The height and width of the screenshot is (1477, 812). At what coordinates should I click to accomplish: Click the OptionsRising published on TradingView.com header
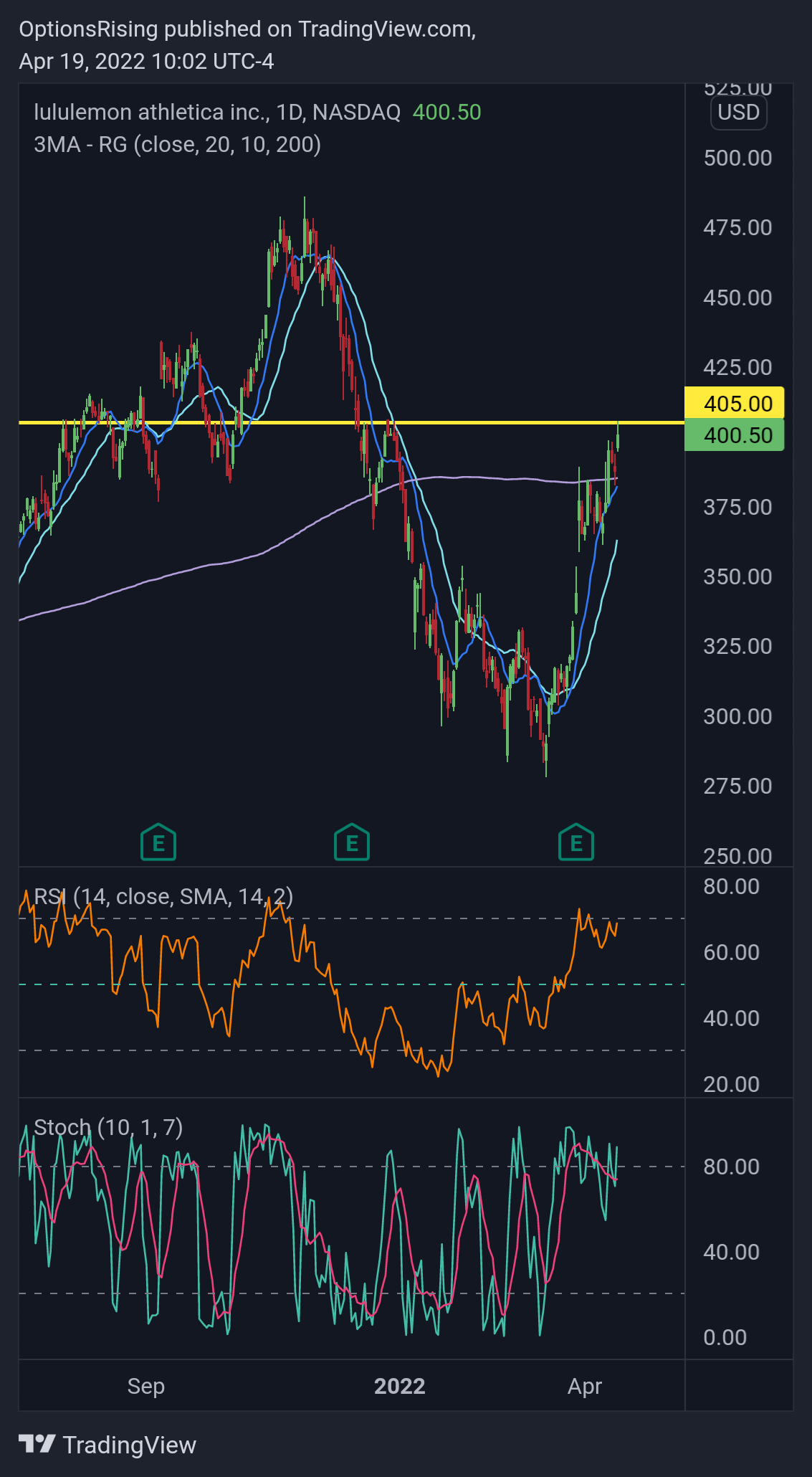point(247,29)
